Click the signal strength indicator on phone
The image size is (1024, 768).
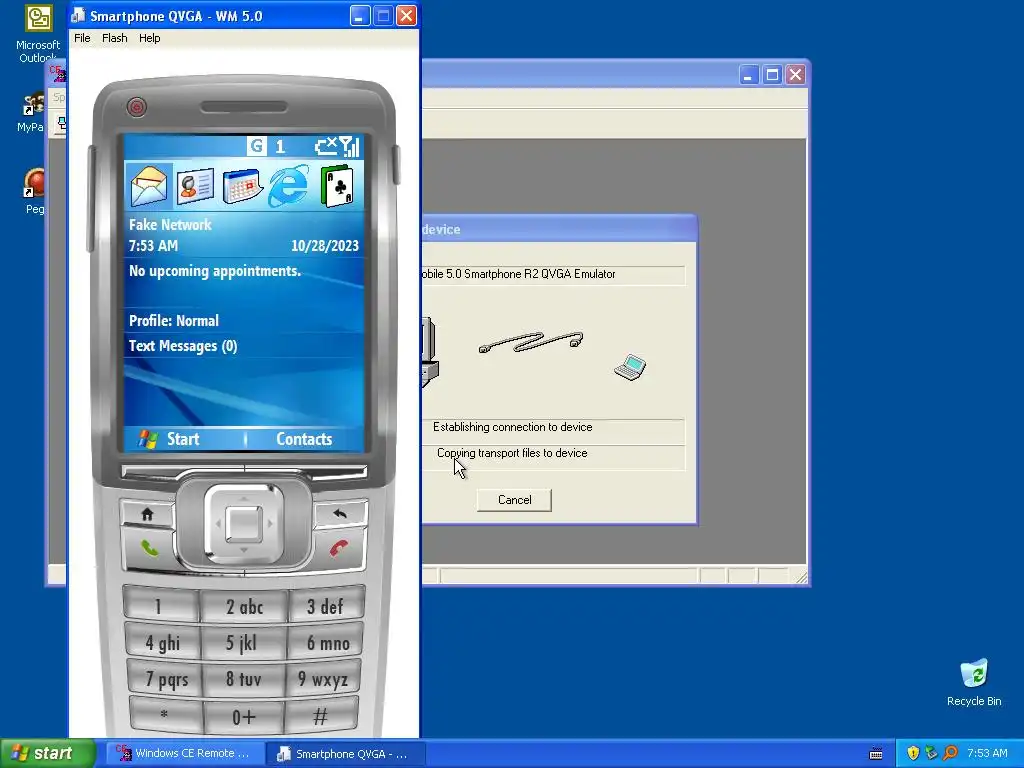tap(349, 146)
